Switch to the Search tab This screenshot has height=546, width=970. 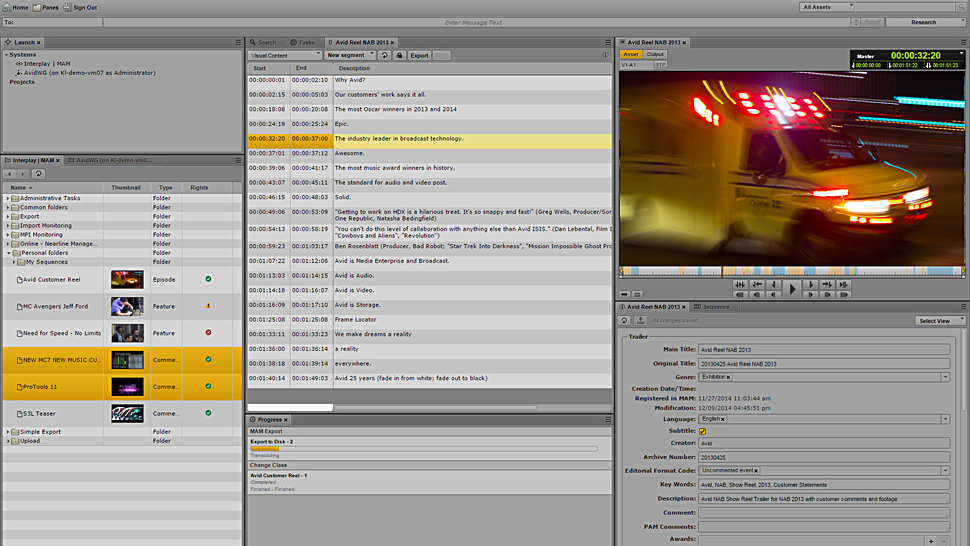point(263,43)
